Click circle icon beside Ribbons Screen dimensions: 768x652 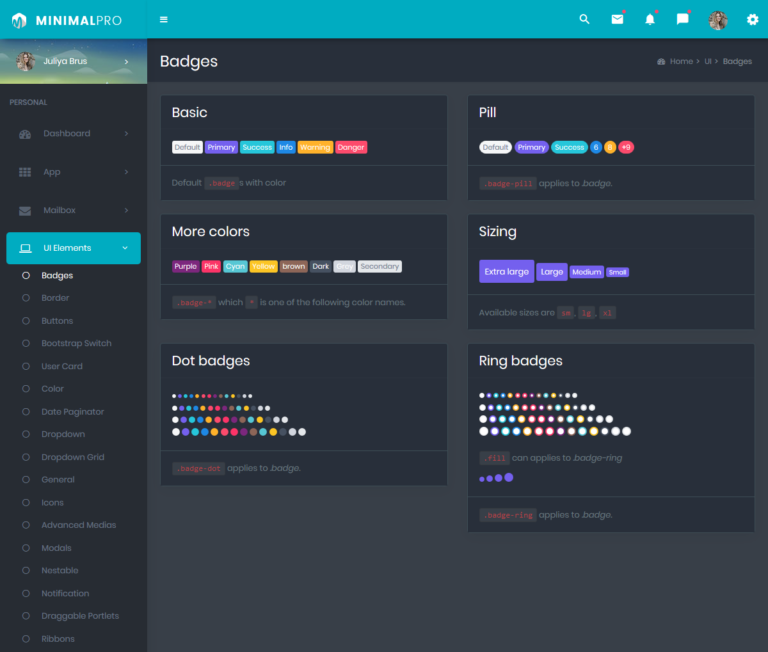[x=26, y=639]
